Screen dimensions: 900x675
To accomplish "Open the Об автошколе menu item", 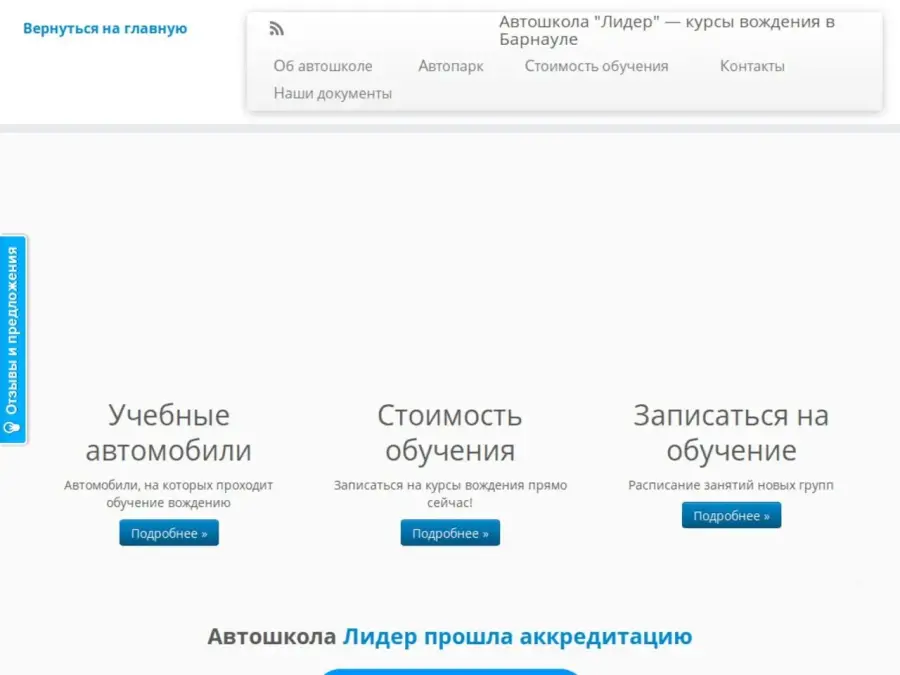I will coord(323,66).
